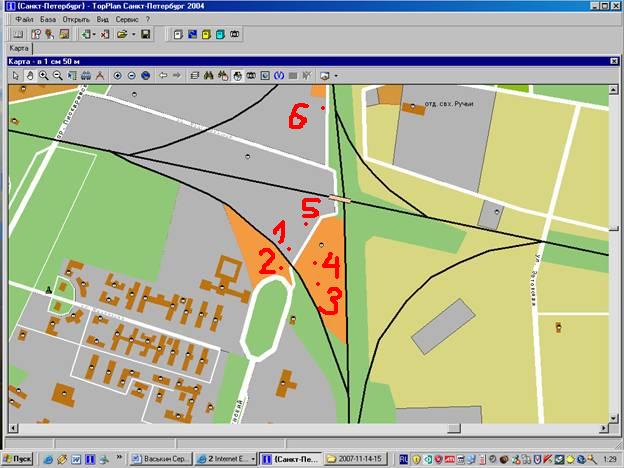Click the back arrow navigation icon
Image resolution: width=624 pixels, height=468 pixels.
163,75
